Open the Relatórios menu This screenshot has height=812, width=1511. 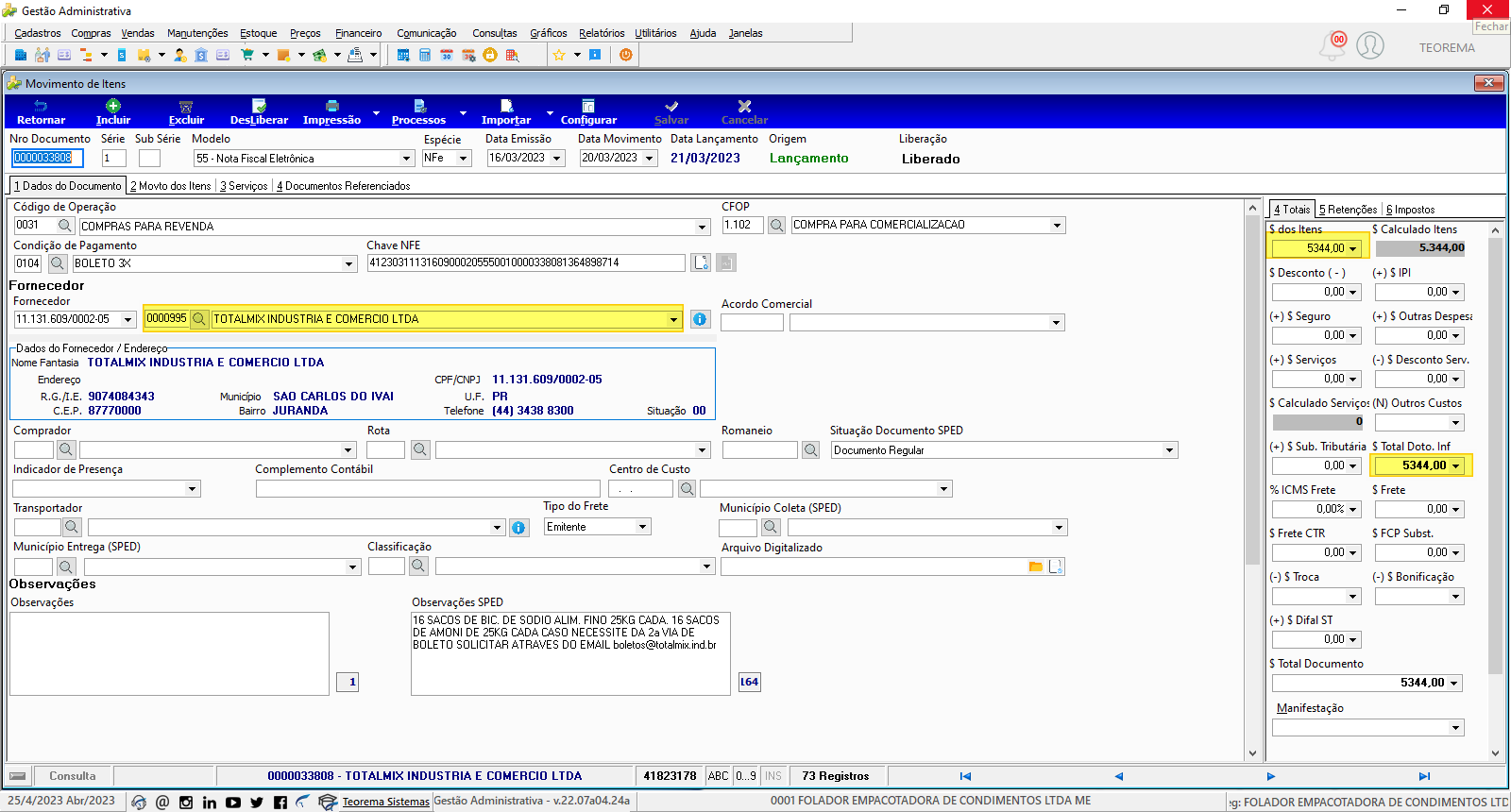[x=602, y=33]
